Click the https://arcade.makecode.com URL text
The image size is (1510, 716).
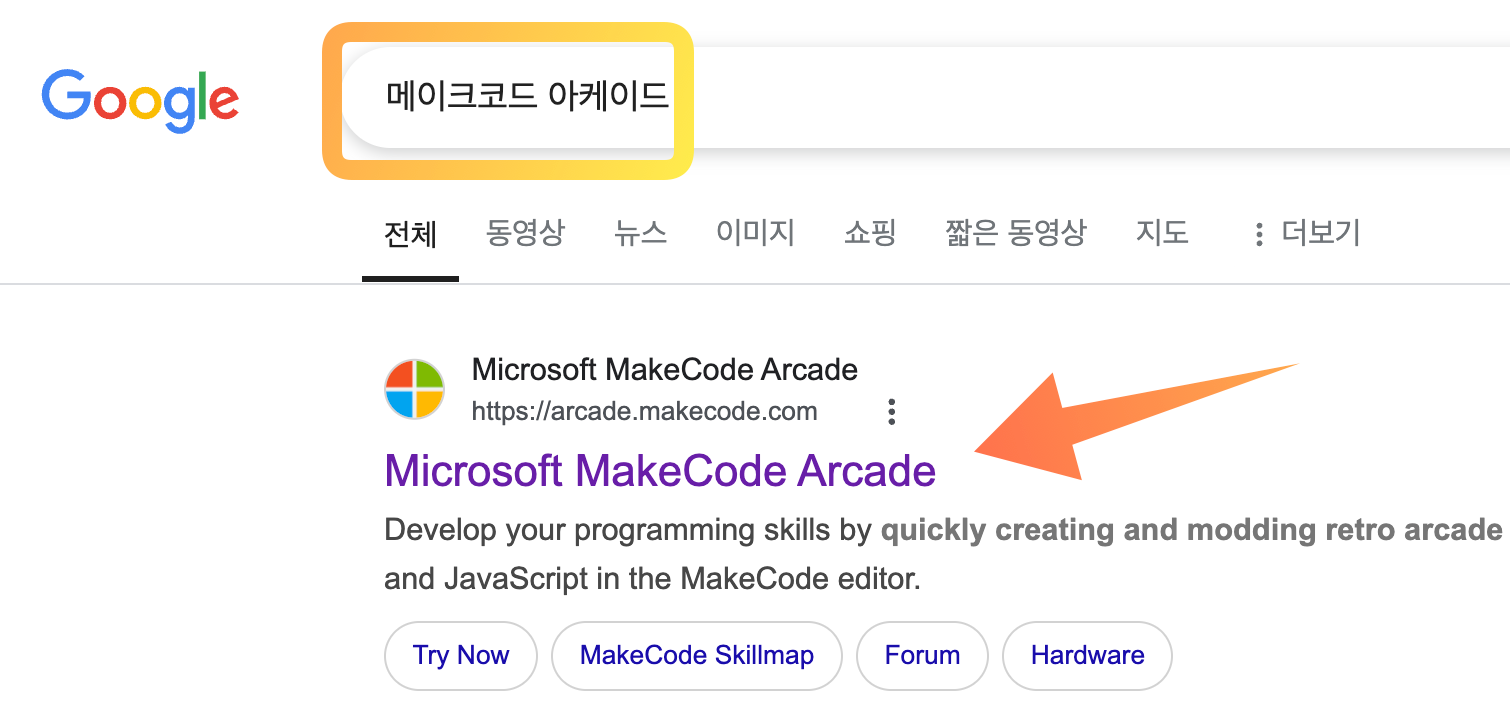(644, 411)
